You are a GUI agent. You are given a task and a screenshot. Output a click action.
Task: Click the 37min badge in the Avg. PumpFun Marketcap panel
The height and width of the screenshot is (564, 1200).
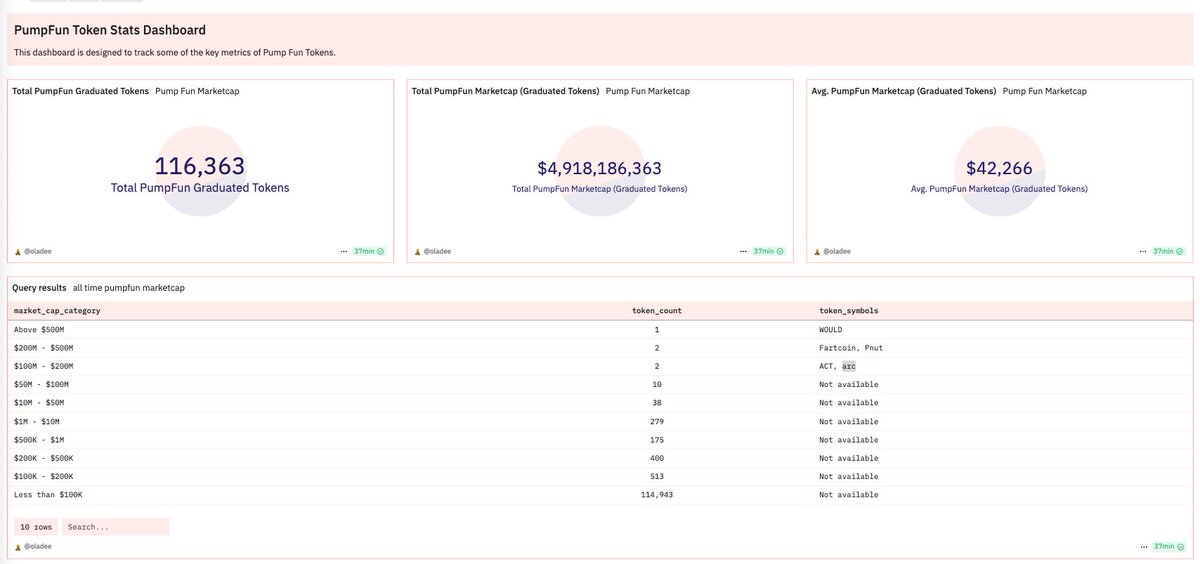pos(1168,251)
